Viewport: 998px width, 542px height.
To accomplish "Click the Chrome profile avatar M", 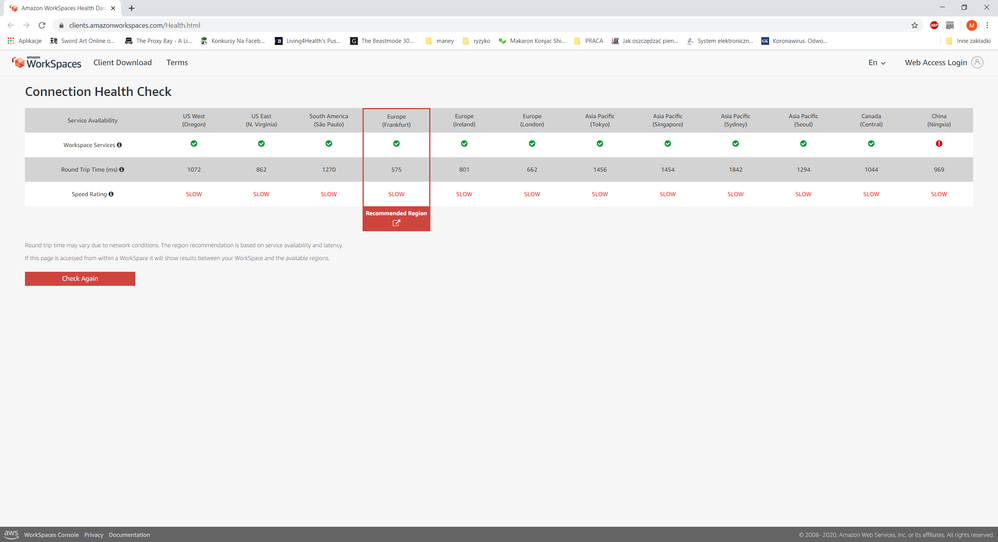I will (x=971, y=25).
